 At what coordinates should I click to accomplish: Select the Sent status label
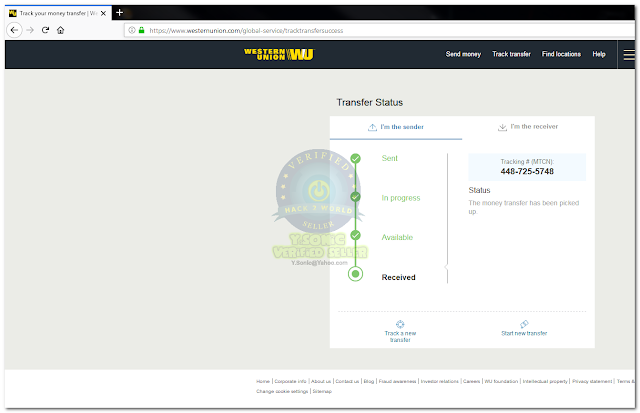coord(389,158)
